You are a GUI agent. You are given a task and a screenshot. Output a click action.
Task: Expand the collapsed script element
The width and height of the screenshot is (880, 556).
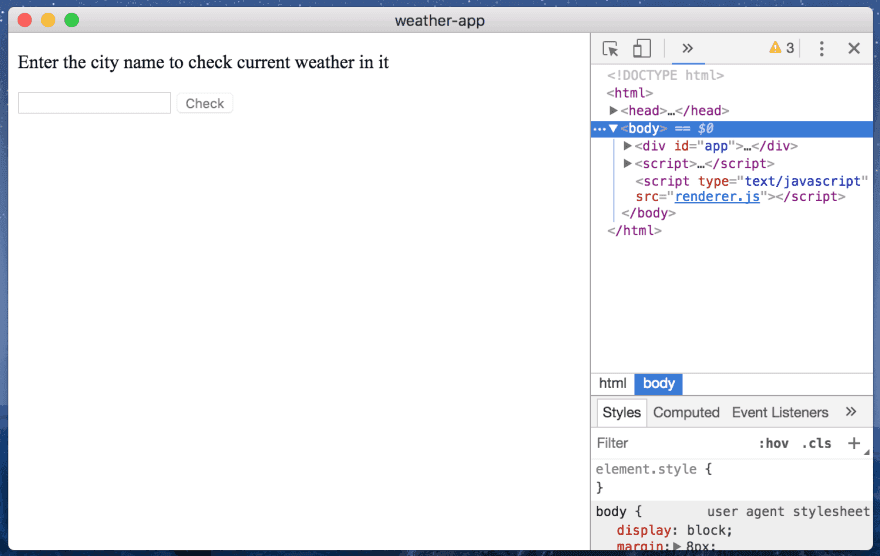tap(628, 163)
